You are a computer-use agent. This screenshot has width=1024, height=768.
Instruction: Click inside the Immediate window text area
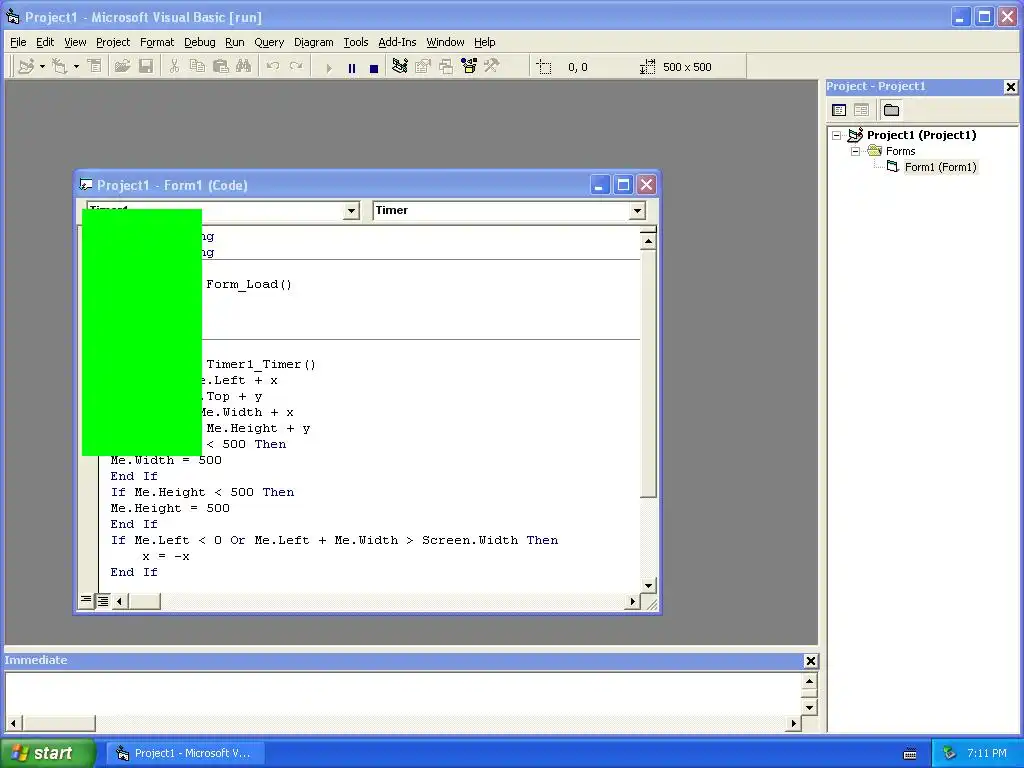click(403, 694)
